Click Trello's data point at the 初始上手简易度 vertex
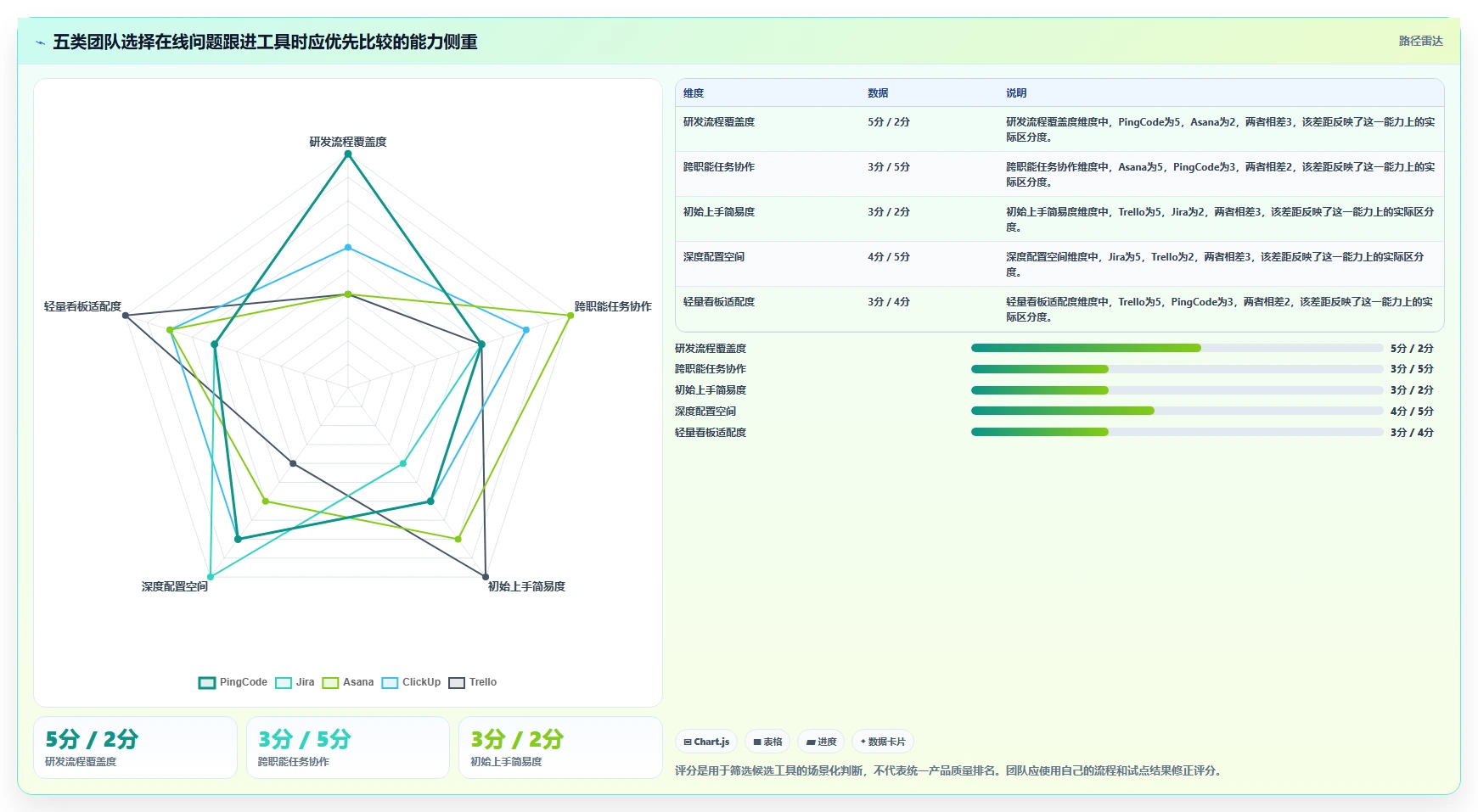 pos(486,577)
